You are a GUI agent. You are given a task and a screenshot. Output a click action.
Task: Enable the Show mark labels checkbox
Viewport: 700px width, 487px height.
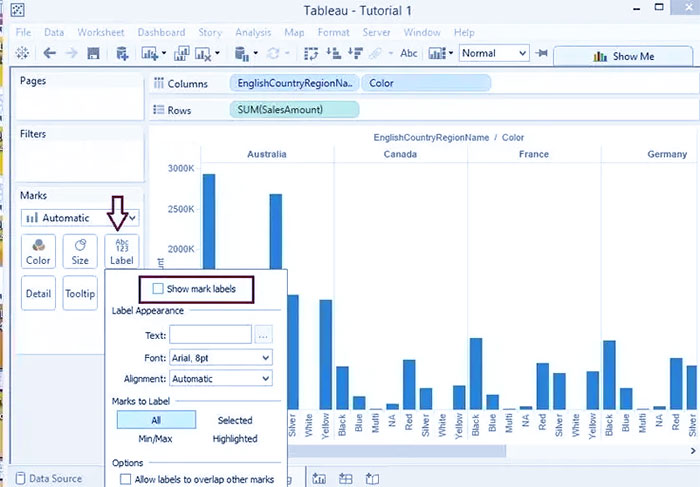tap(158, 288)
